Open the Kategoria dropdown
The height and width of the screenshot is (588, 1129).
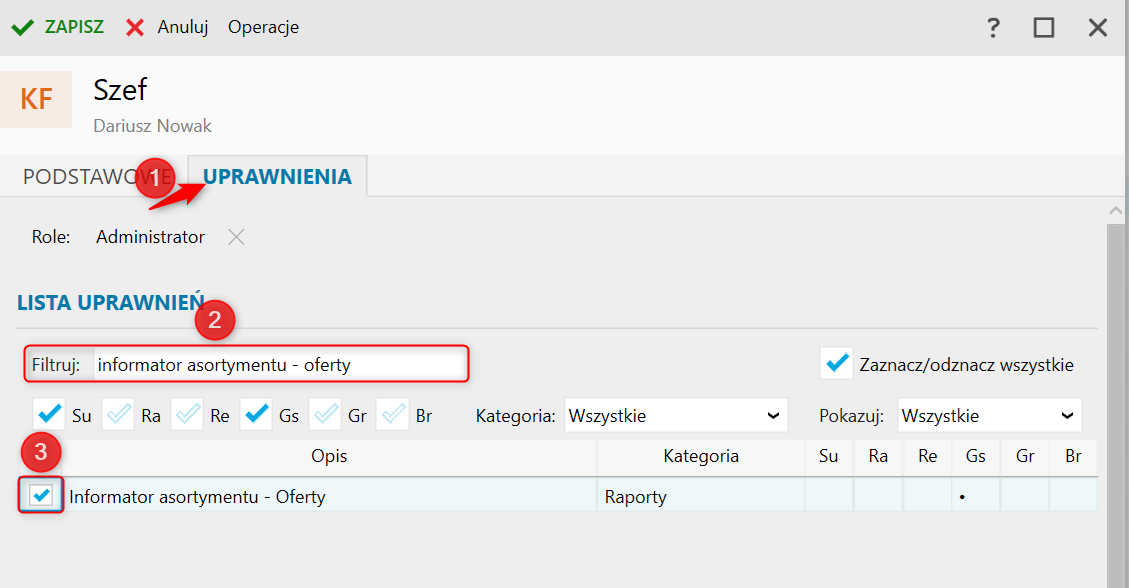675,415
